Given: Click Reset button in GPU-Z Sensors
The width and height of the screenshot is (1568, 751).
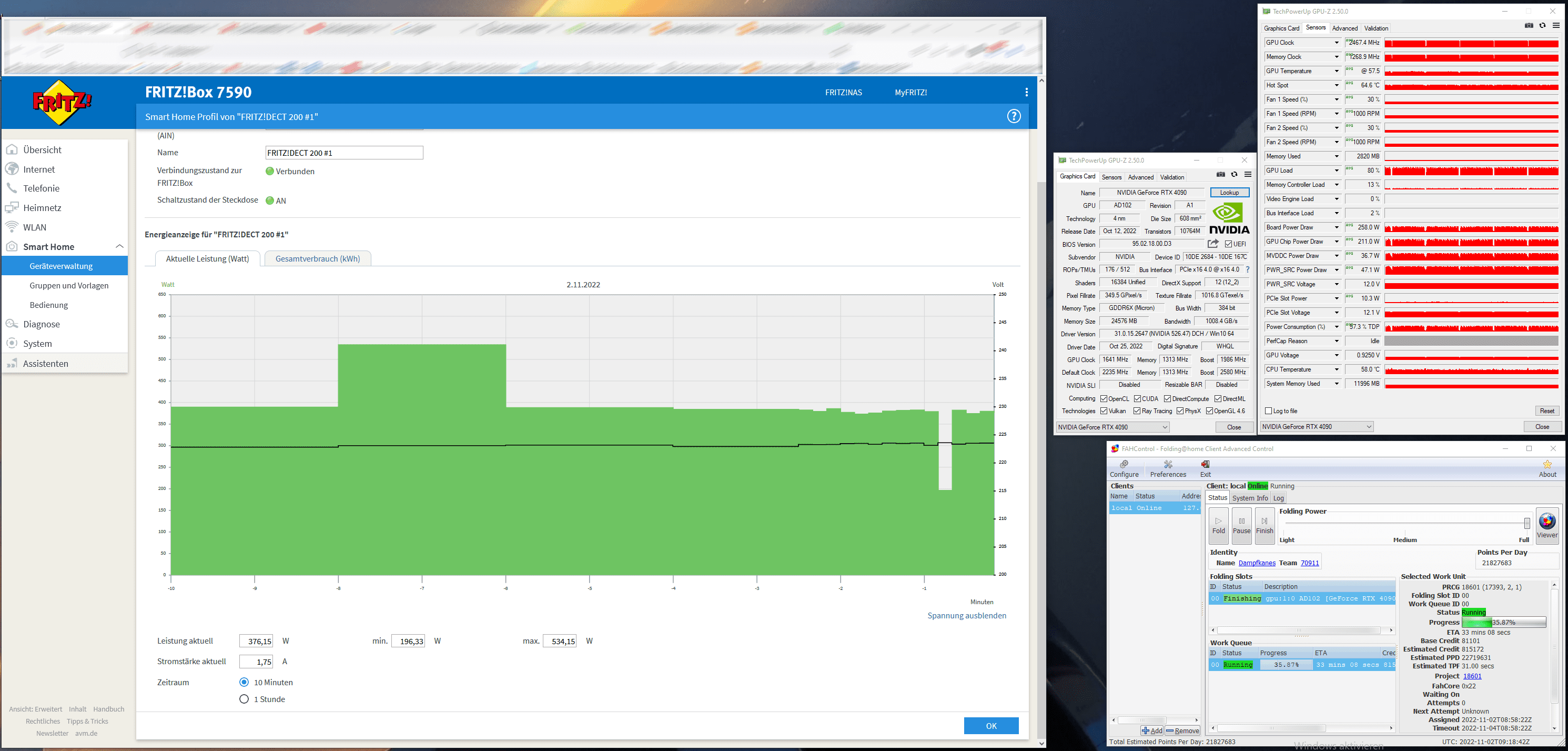Looking at the screenshot, I should (x=1546, y=411).
